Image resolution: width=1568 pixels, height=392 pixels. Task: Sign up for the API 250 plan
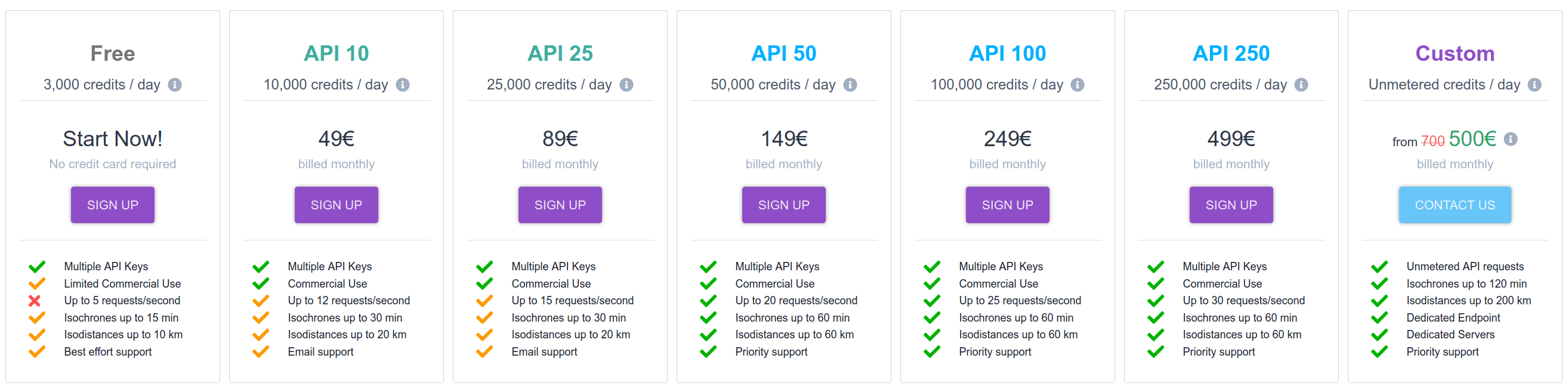(1231, 205)
